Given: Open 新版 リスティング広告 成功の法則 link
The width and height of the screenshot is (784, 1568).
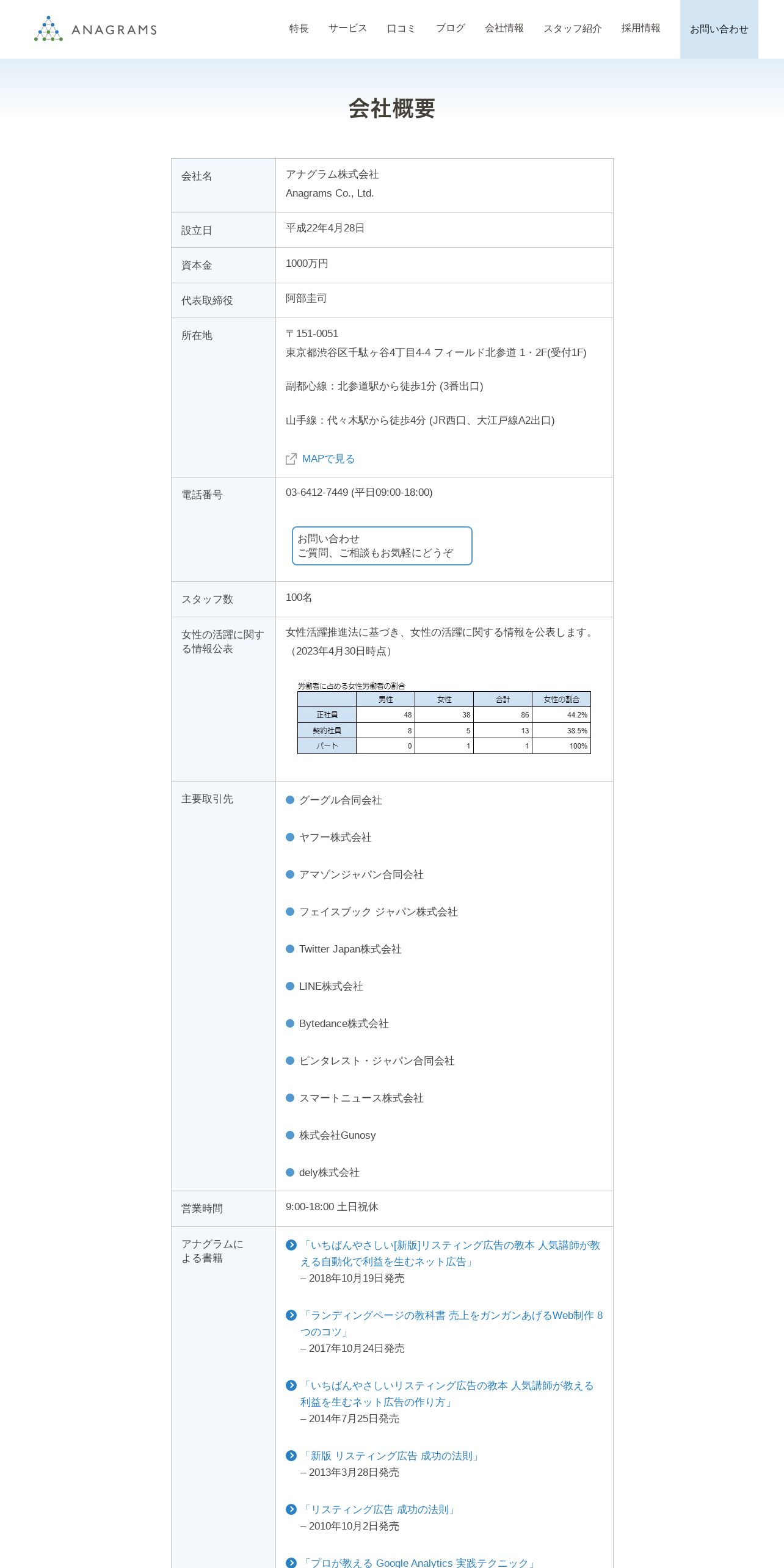Looking at the screenshot, I should click(x=391, y=1456).
